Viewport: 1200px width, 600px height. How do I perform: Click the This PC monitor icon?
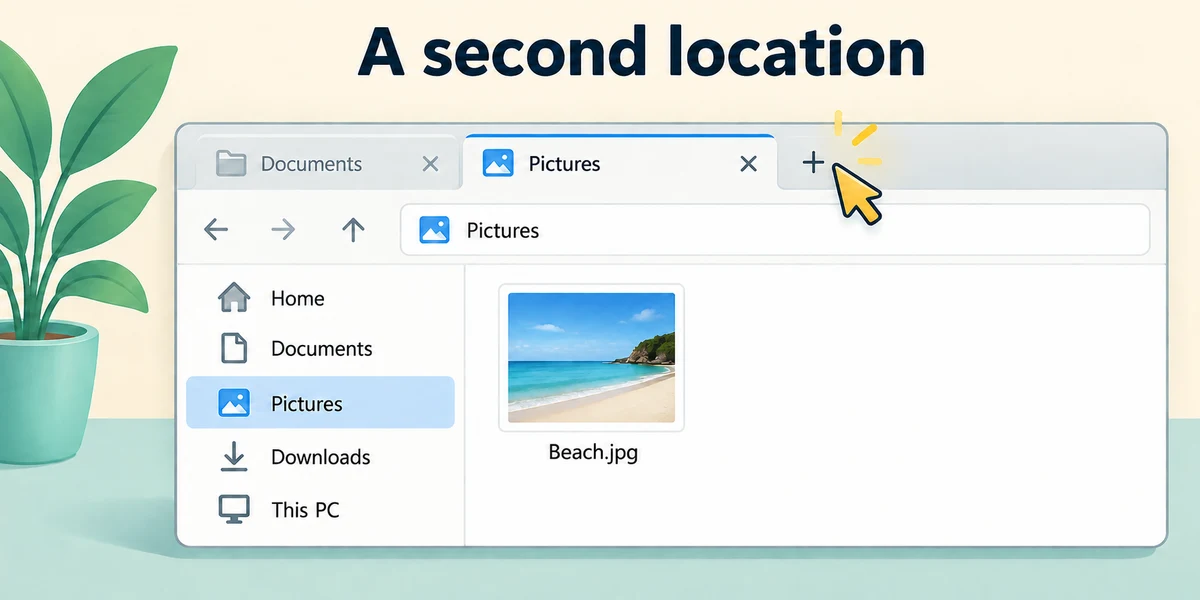(234, 510)
